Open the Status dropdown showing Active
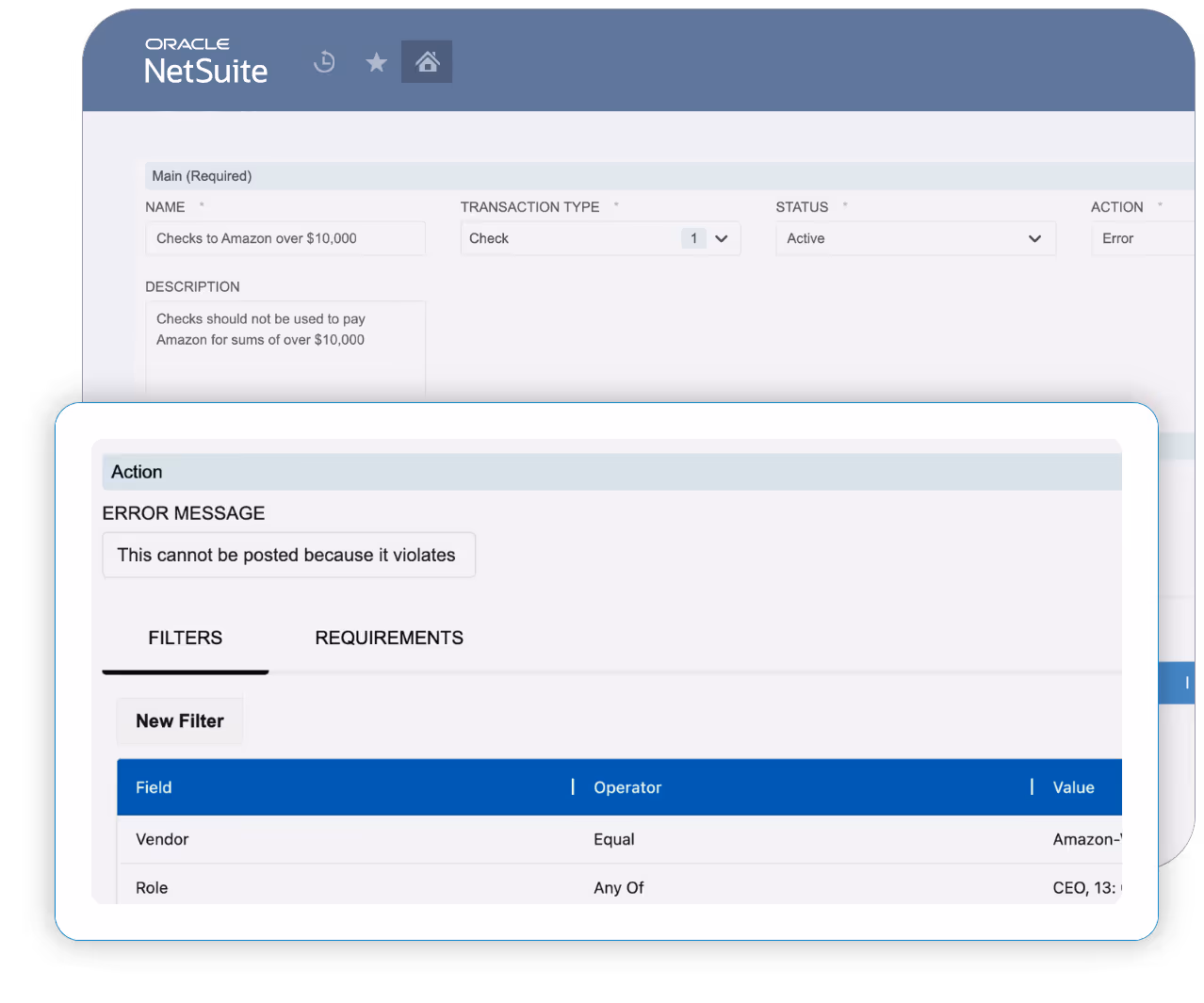Screen dimensions: 1204x1003 1033,238
